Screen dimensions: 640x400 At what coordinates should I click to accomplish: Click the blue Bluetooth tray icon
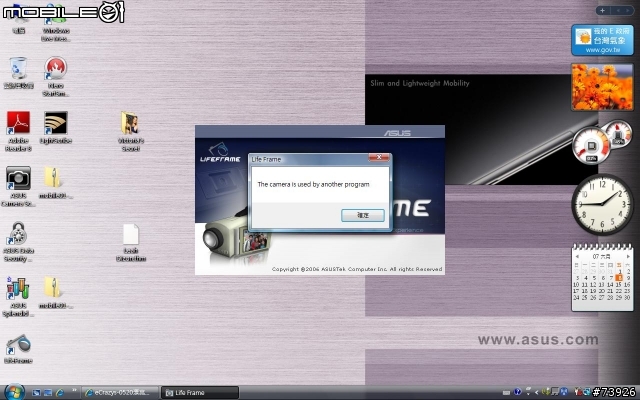point(564,392)
